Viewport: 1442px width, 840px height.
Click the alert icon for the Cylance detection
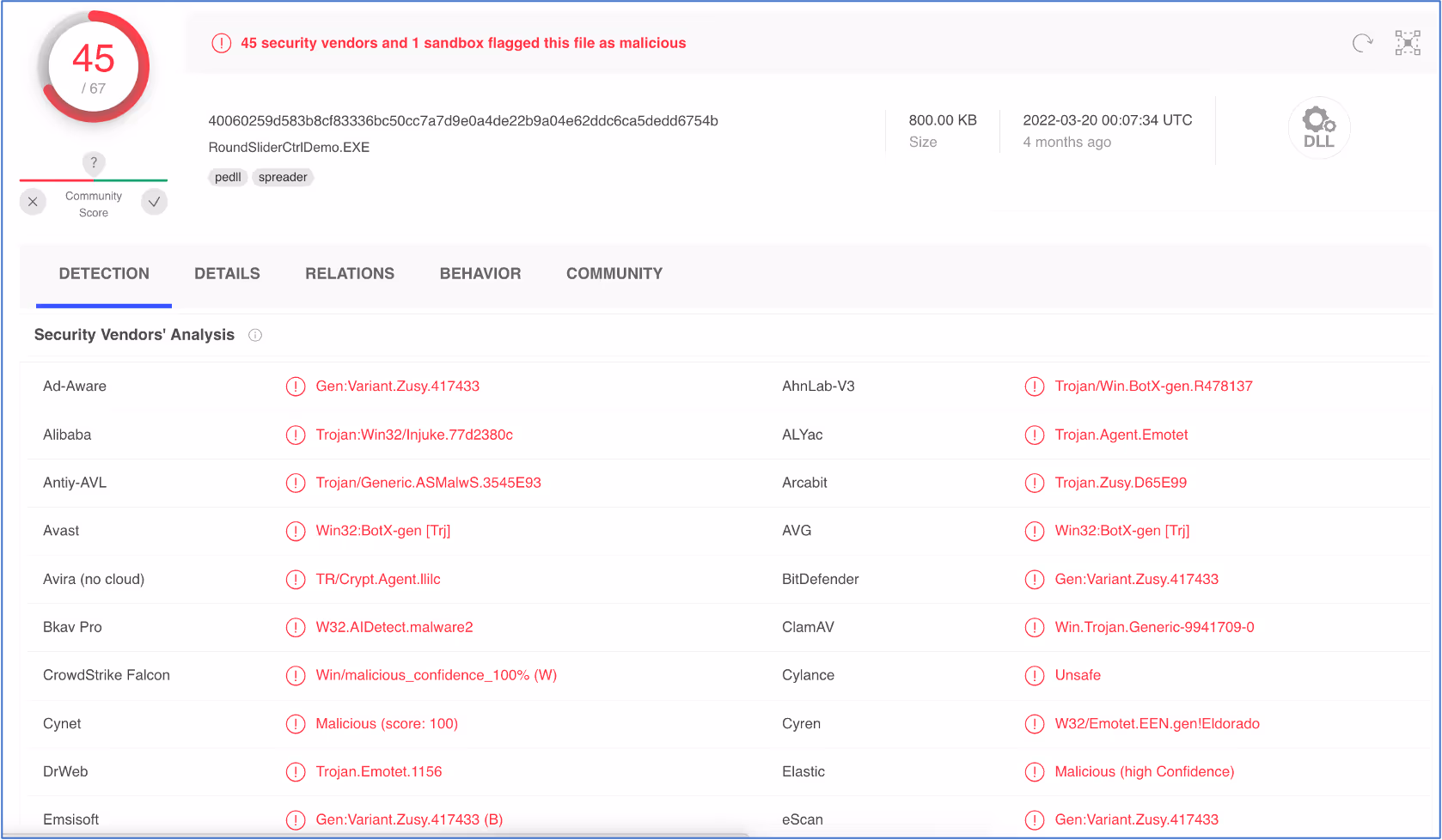pyautogui.click(x=1035, y=675)
